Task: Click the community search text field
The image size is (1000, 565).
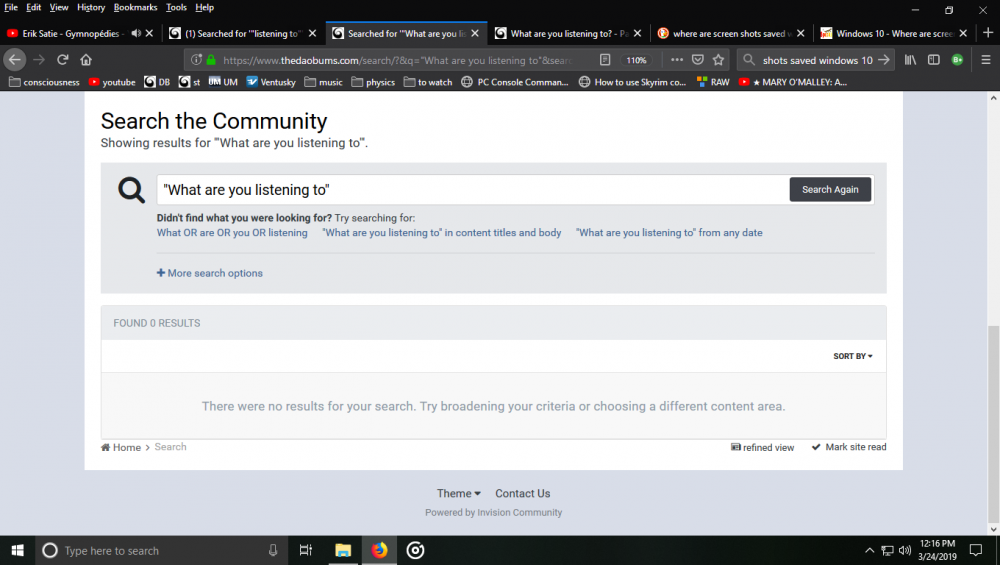Action: (x=472, y=190)
